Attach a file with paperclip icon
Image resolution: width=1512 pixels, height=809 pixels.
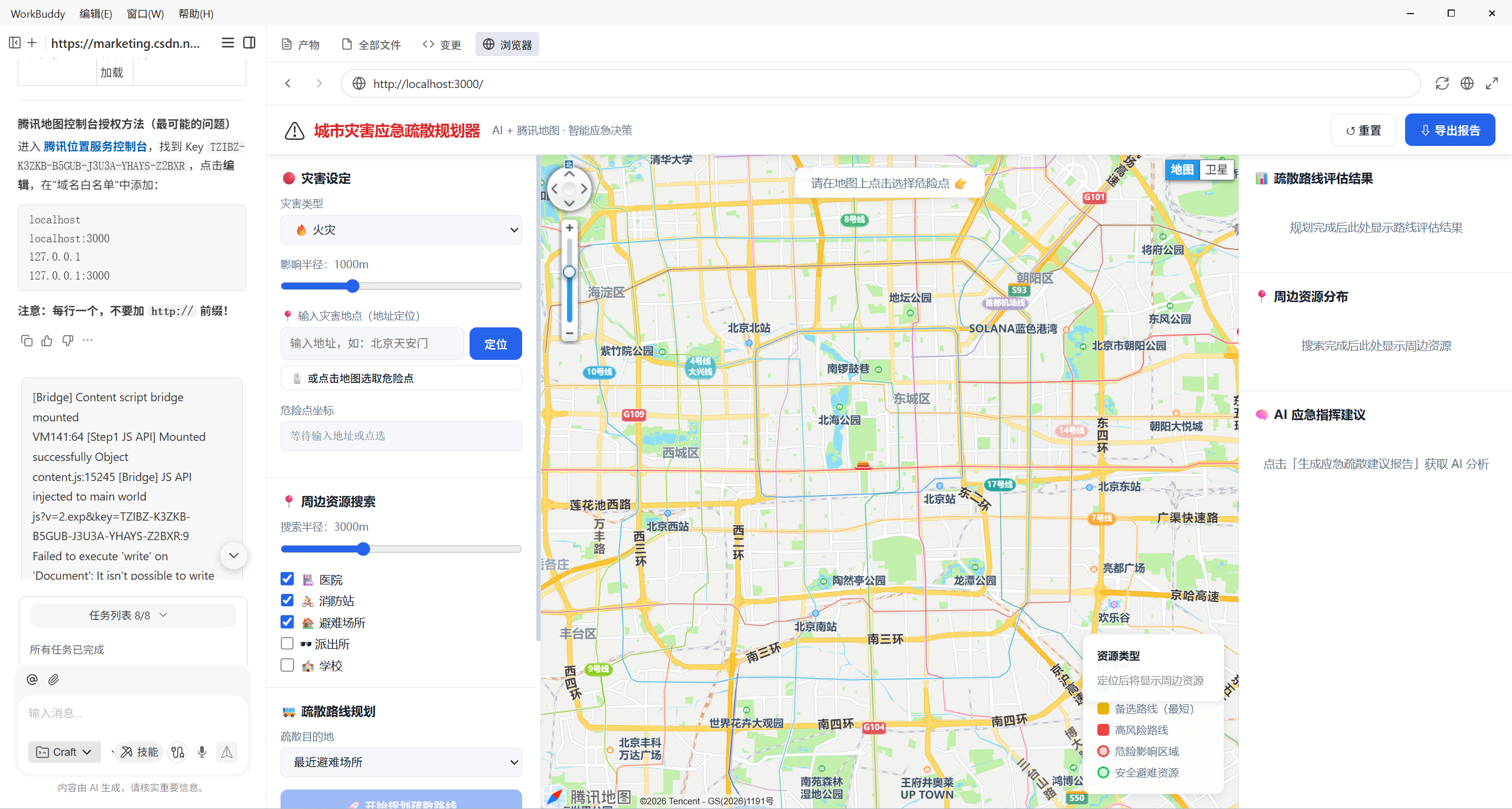click(x=54, y=680)
